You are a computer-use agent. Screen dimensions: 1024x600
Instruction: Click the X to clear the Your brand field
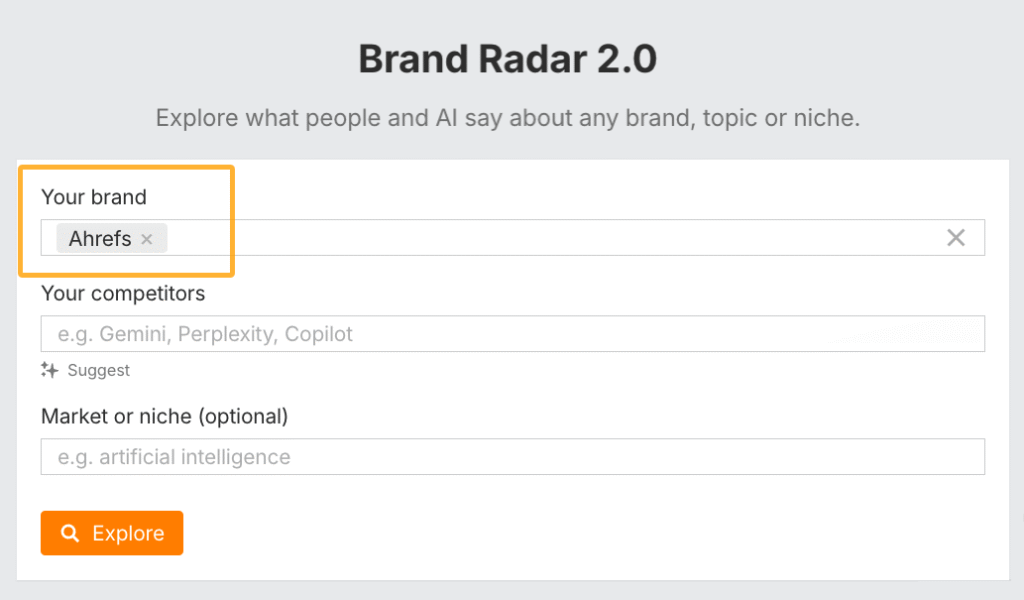click(955, 237)
